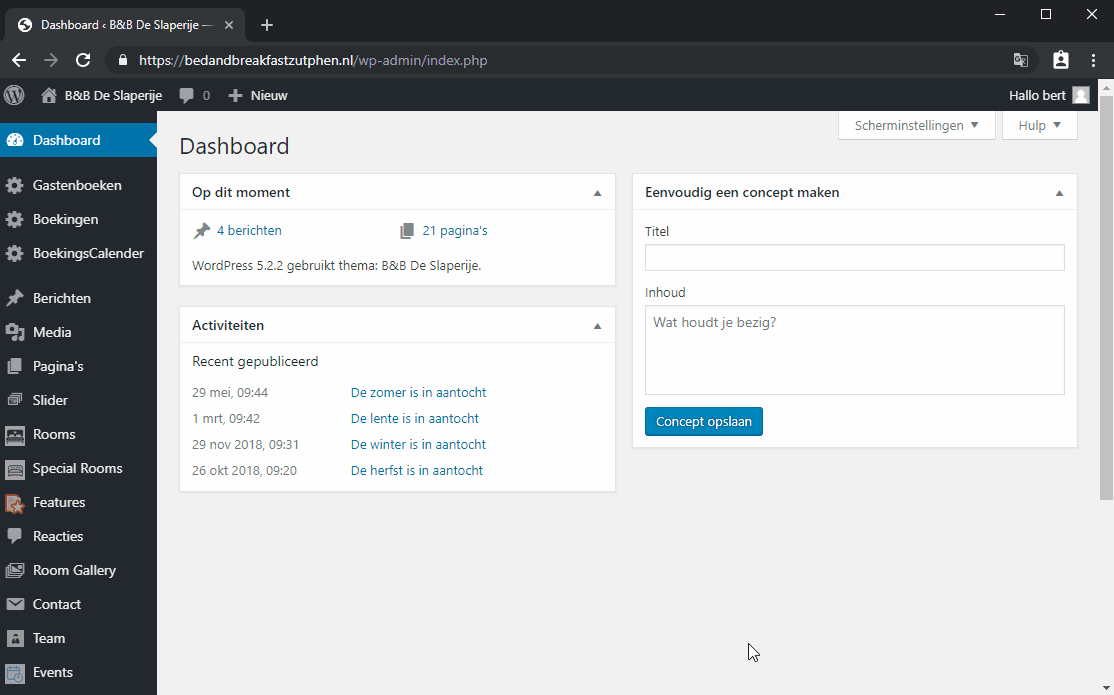Viewport: 1114px width, 695px height.
Task: Click the Concept opslaan button
Action: tap(703, 421)
